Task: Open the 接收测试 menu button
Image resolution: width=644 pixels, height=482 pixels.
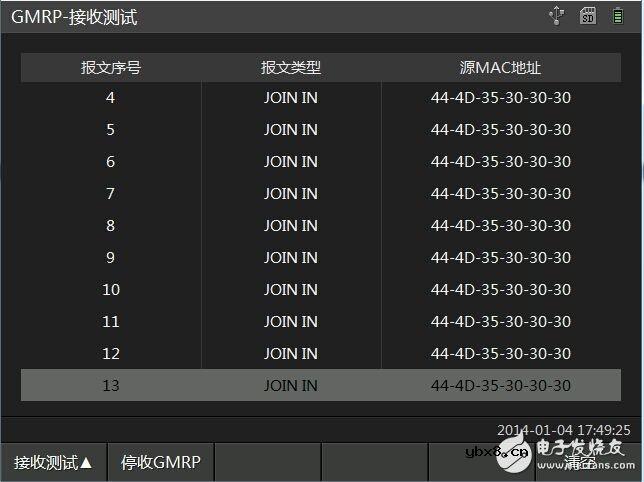Action: coord(53,462)
